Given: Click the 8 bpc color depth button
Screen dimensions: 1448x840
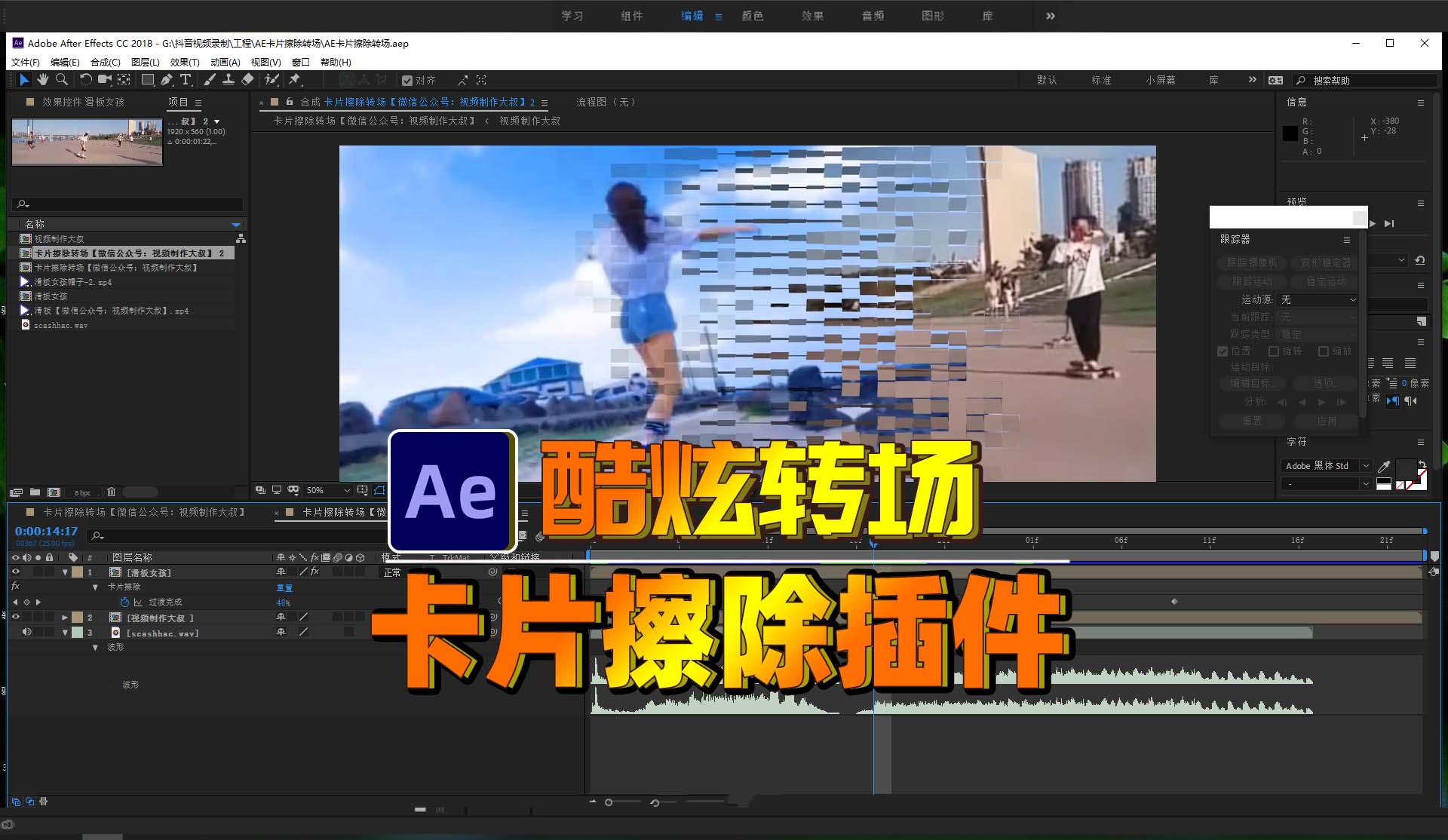Looking at the screenshot, I should click(x=82, y=493).
